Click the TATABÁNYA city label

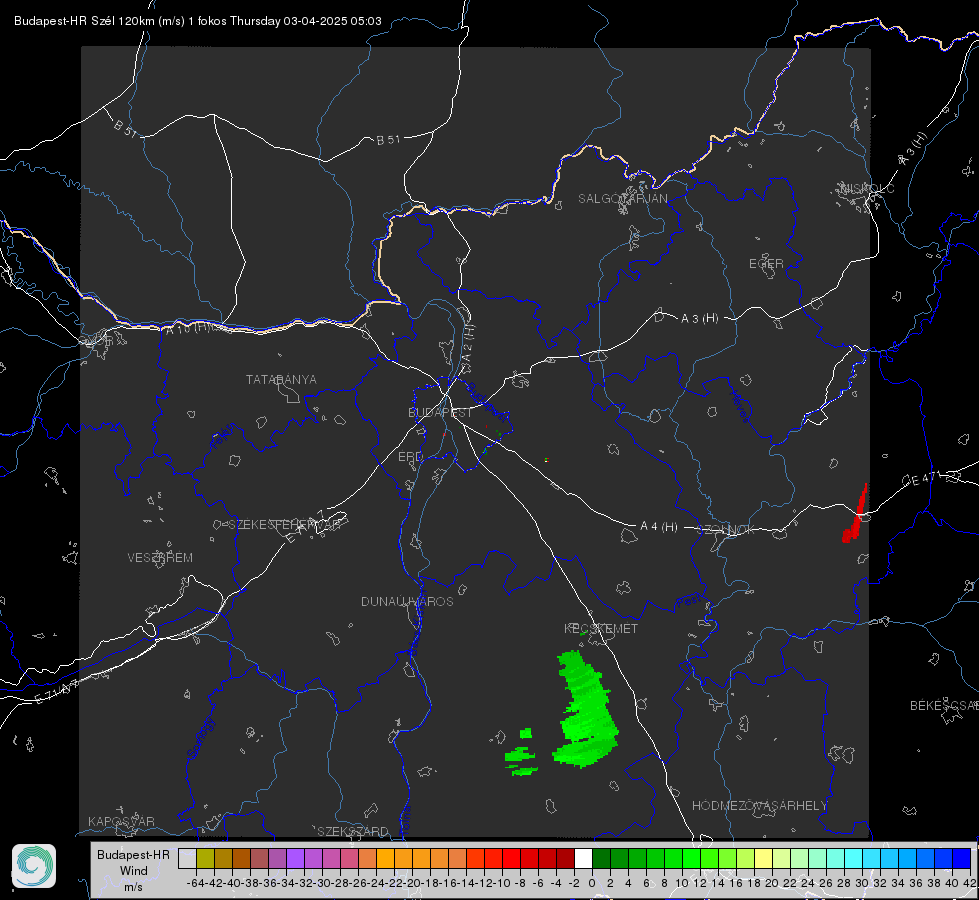coord(281,380)
